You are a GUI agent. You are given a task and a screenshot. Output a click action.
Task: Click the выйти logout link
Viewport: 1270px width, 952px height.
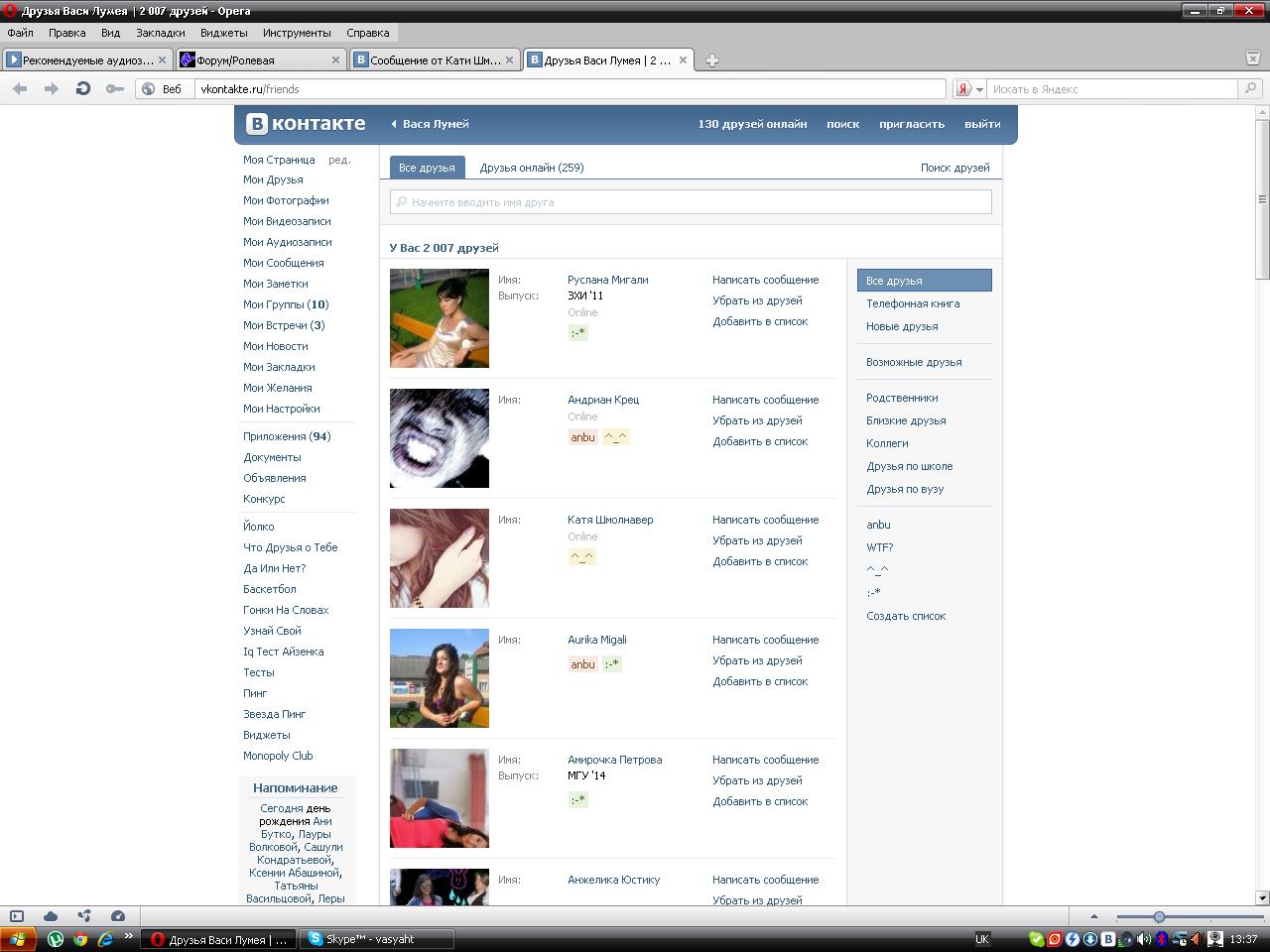pyautogui.click(x=982, y=124)
